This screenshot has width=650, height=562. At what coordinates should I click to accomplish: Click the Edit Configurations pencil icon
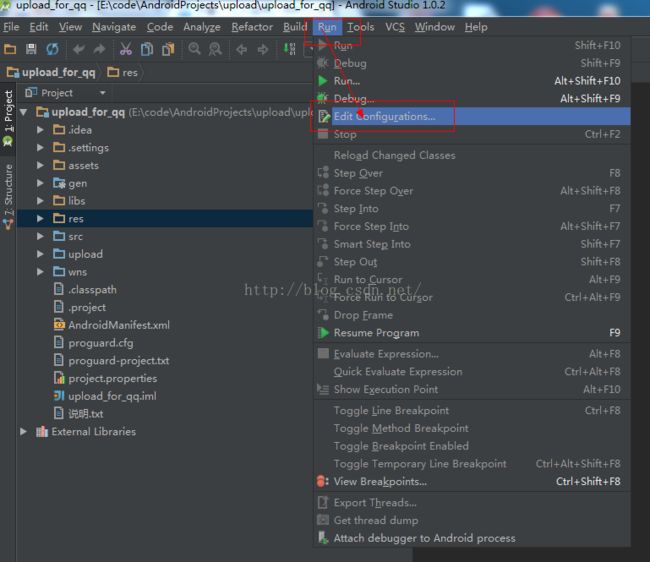pos(324,116)
